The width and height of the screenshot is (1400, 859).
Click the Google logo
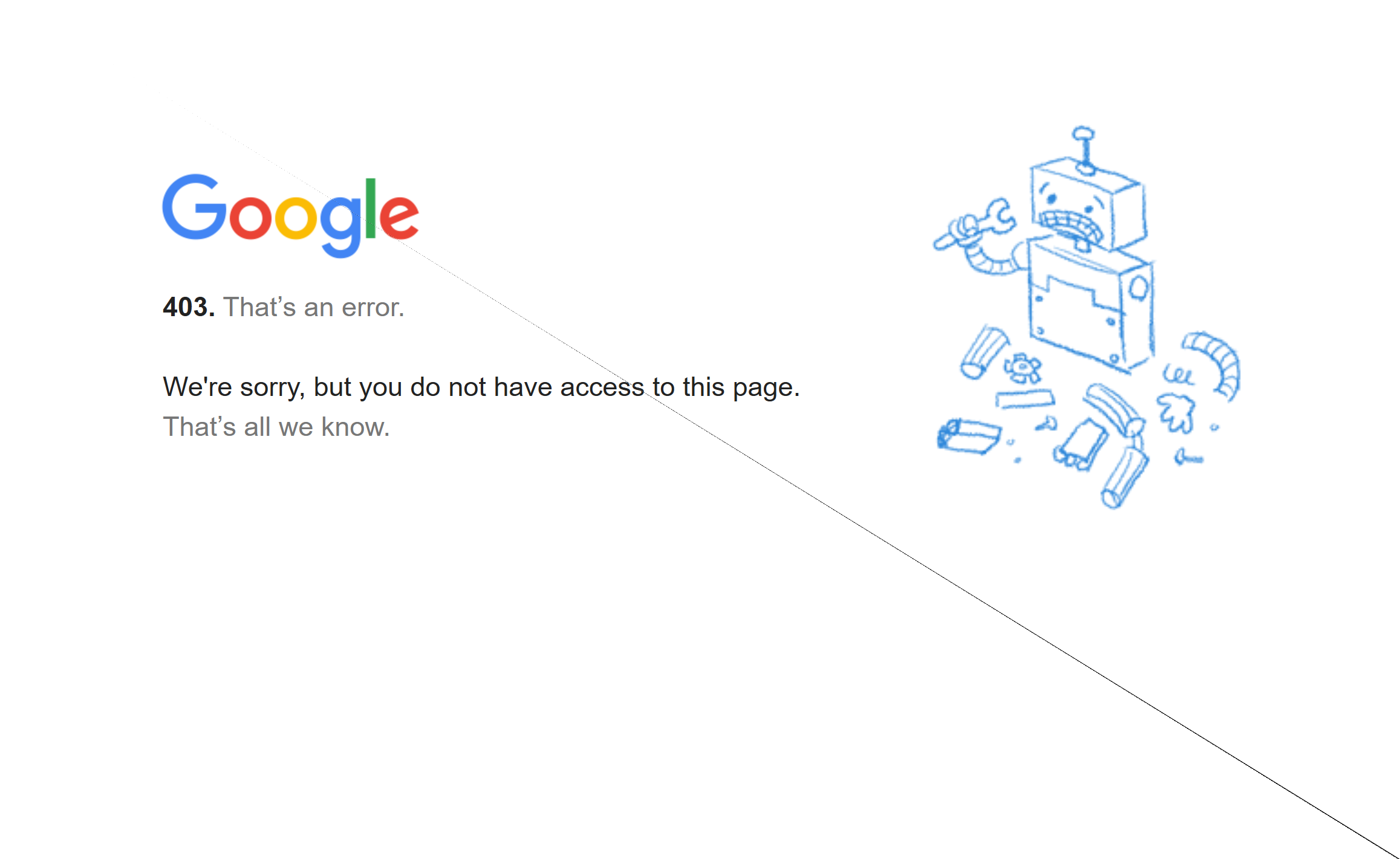click(x=290, y=216)
